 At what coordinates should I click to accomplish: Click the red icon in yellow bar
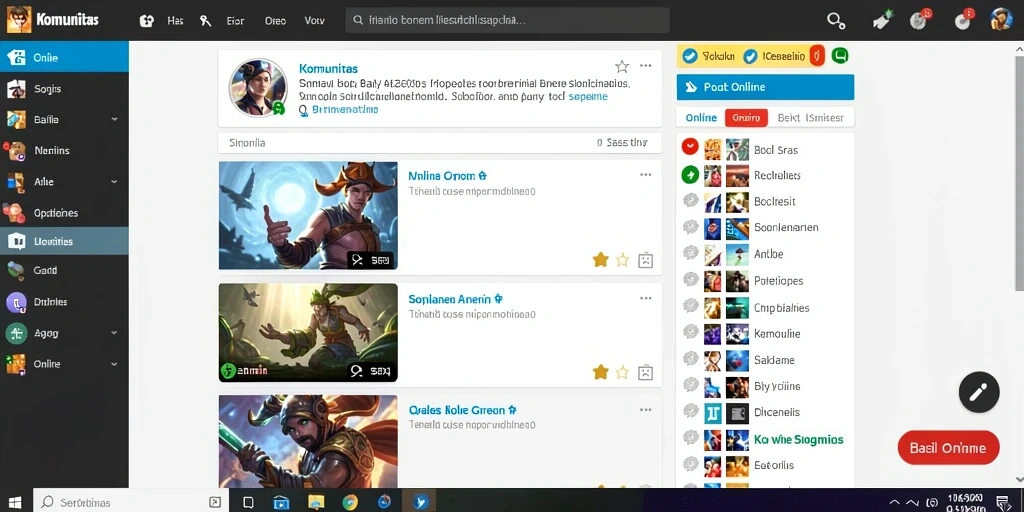817,56
